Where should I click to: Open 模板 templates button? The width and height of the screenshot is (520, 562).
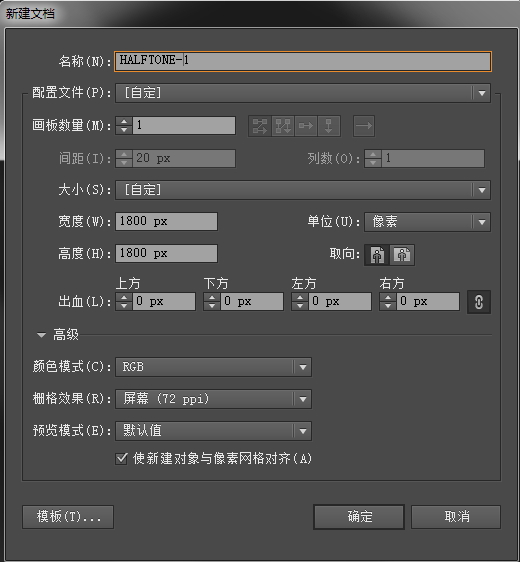[x=68, y=517]
